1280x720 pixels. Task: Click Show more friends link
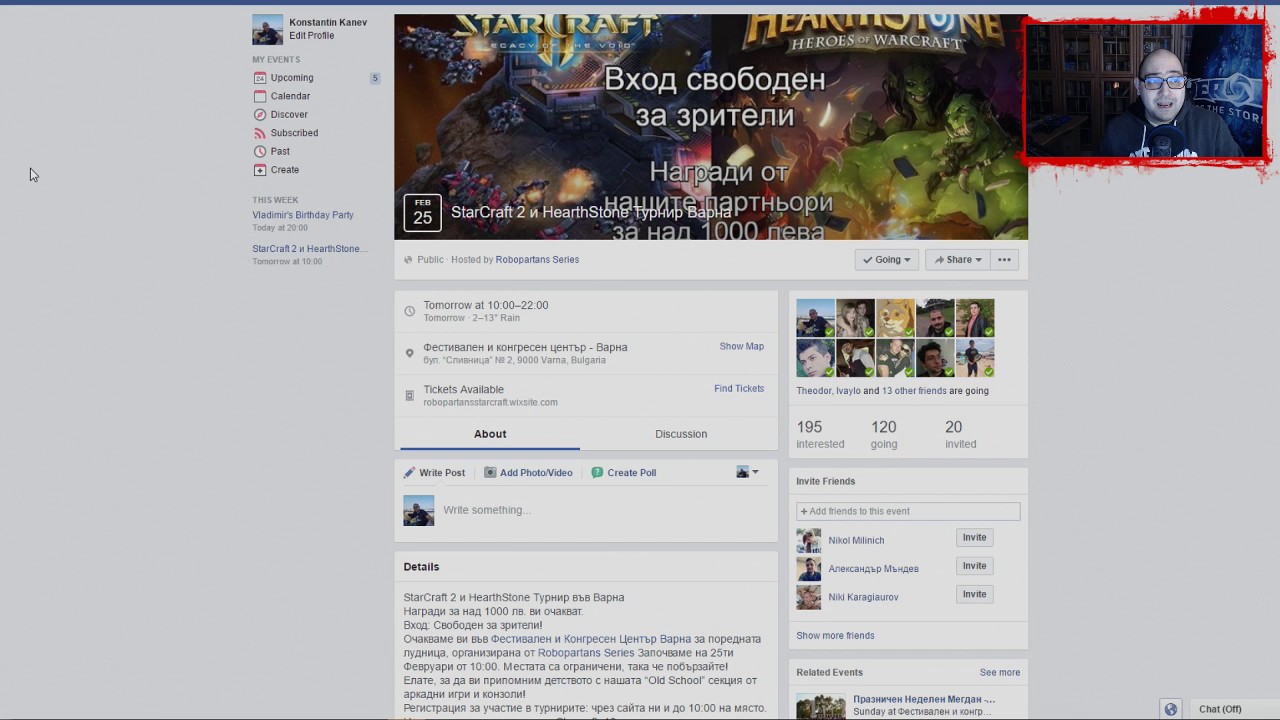(x=835, y=636)
